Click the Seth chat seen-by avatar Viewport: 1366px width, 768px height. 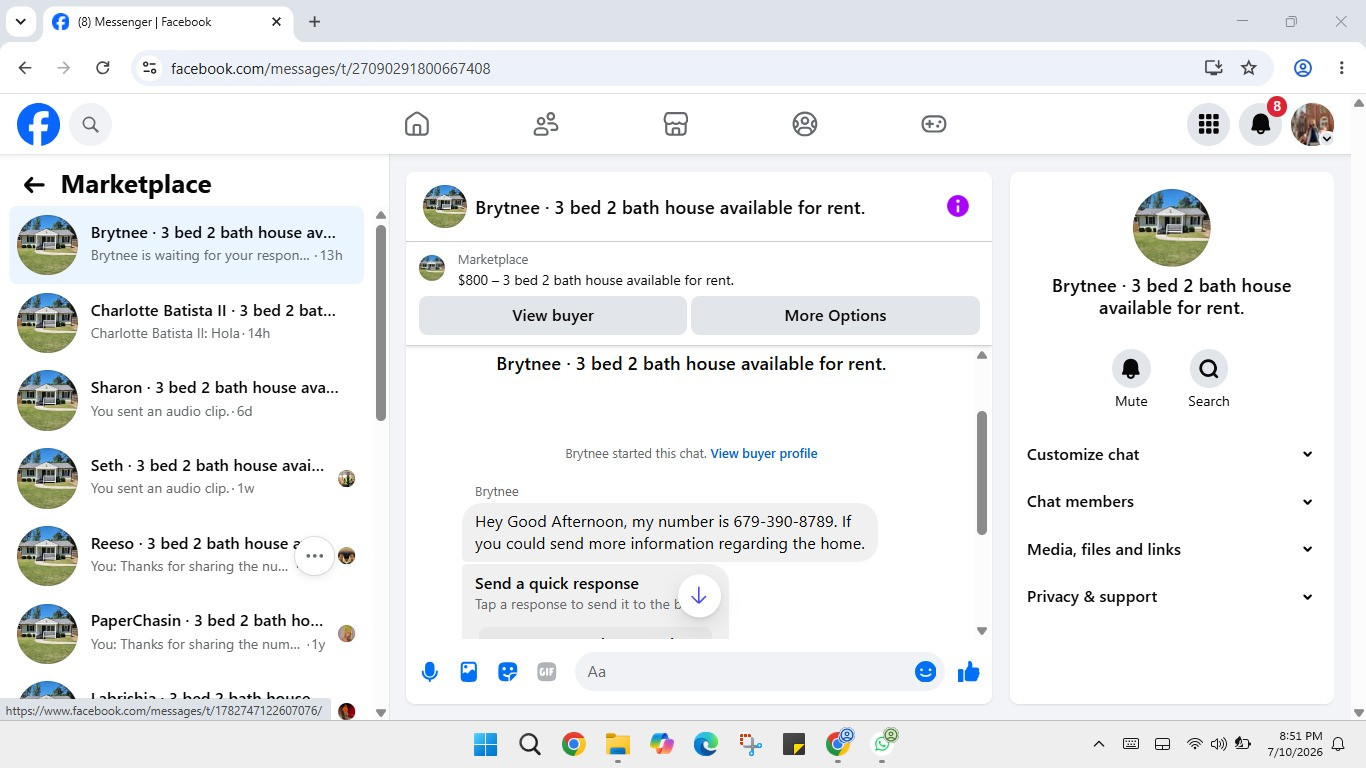coord(347,478)
